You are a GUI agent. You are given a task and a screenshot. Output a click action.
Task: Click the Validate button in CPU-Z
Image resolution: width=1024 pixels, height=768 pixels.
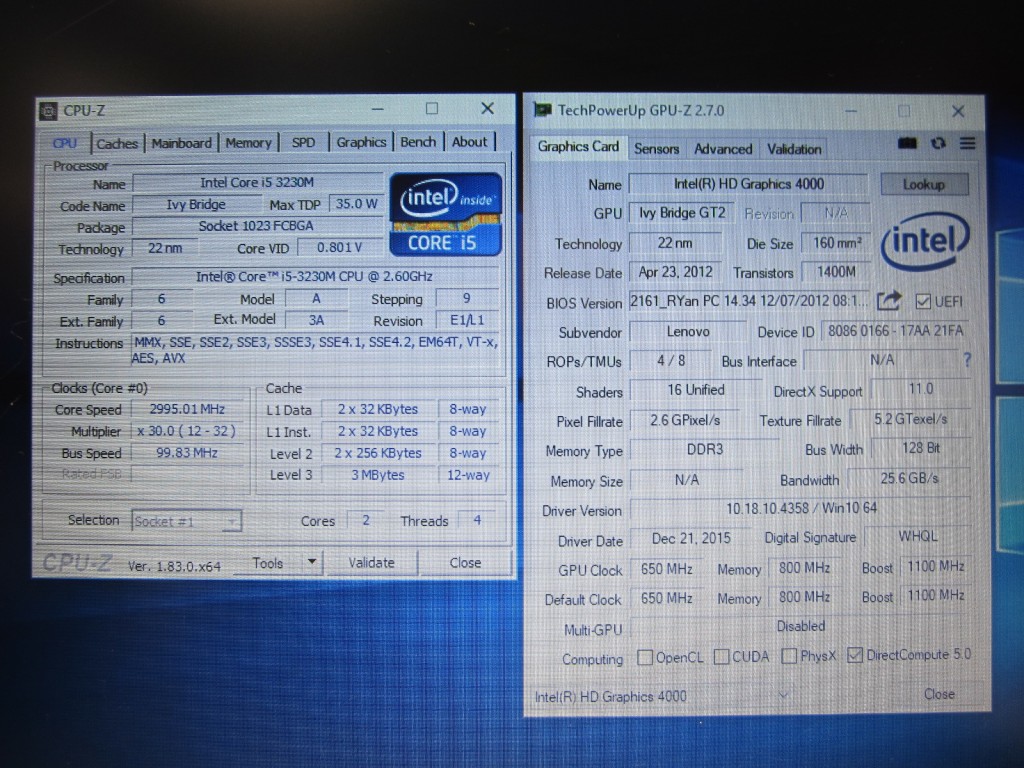(x=371, y=562)
